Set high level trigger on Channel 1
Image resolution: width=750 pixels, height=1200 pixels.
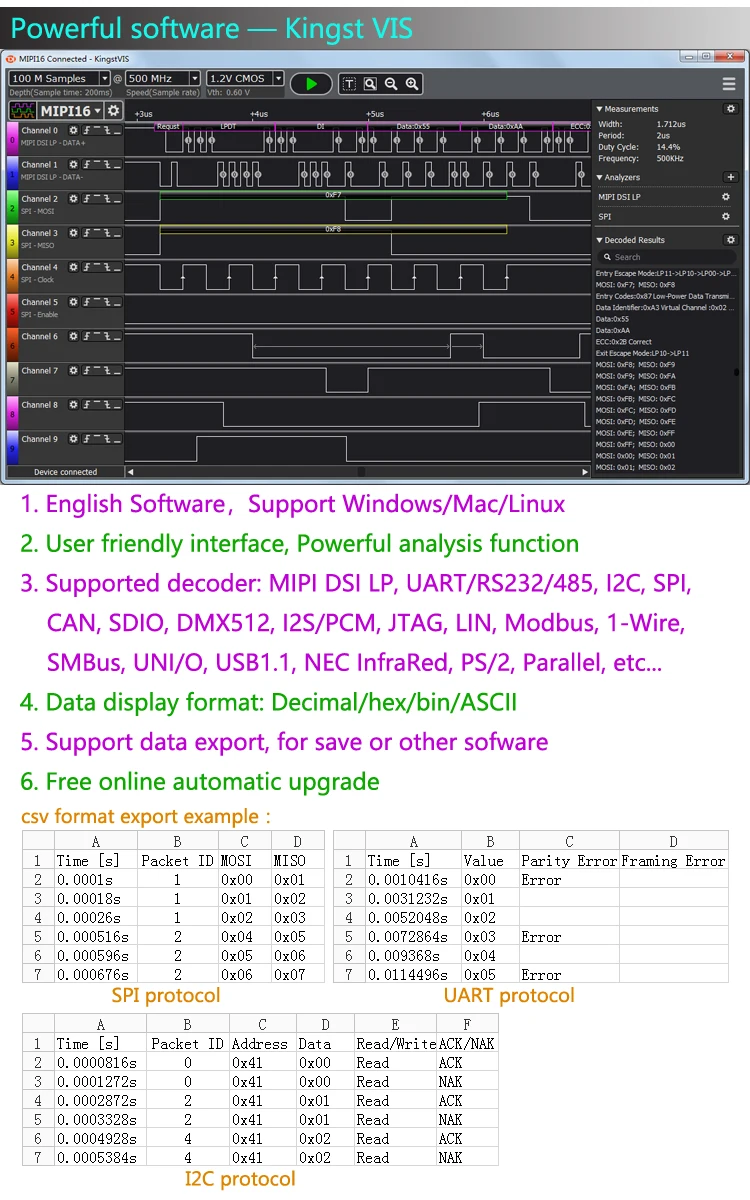(98, 164)
